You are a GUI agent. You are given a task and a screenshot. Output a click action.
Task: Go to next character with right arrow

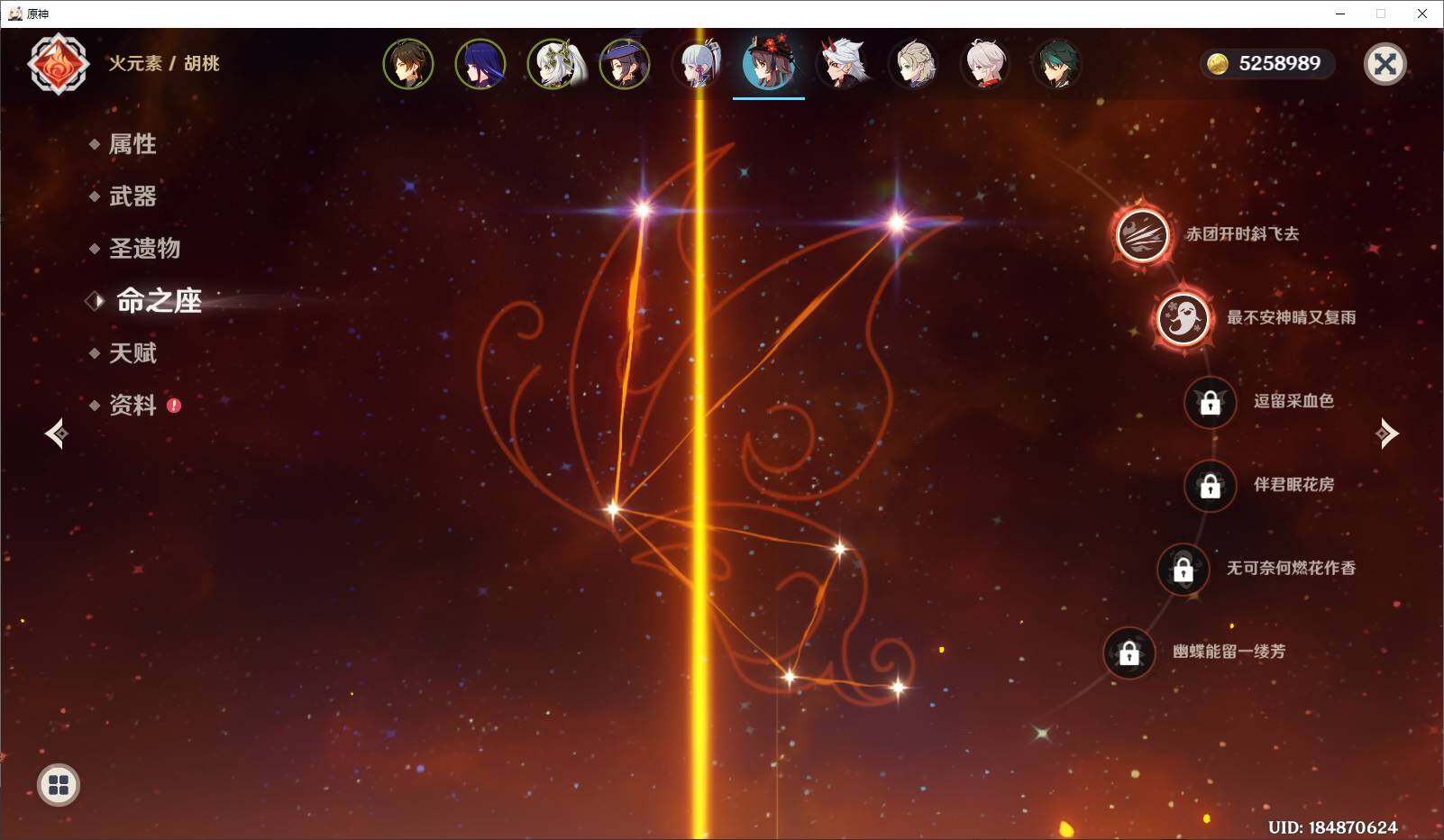coord(1387,434)
